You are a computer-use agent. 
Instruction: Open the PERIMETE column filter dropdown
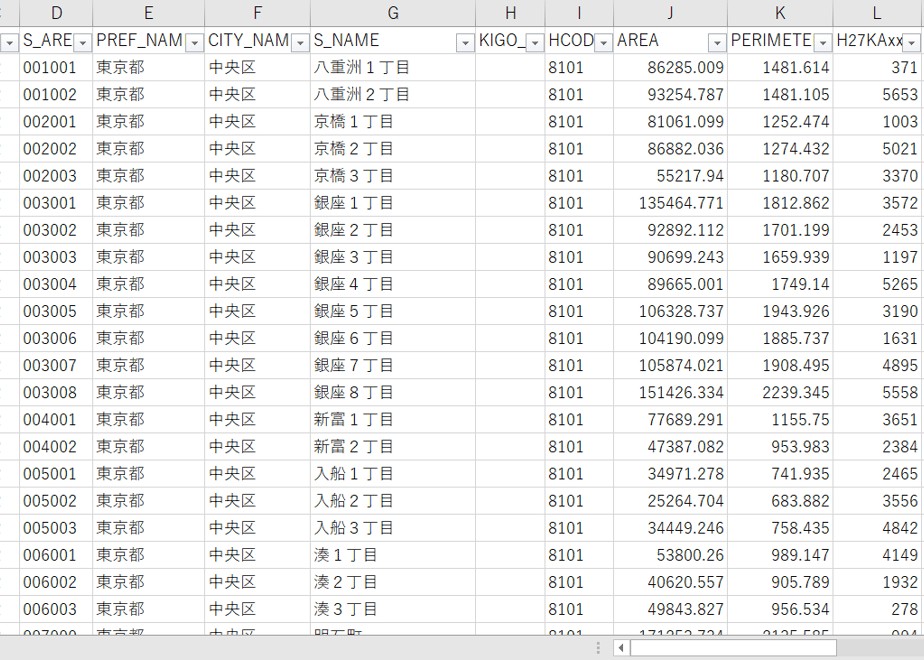coord(823,42)
